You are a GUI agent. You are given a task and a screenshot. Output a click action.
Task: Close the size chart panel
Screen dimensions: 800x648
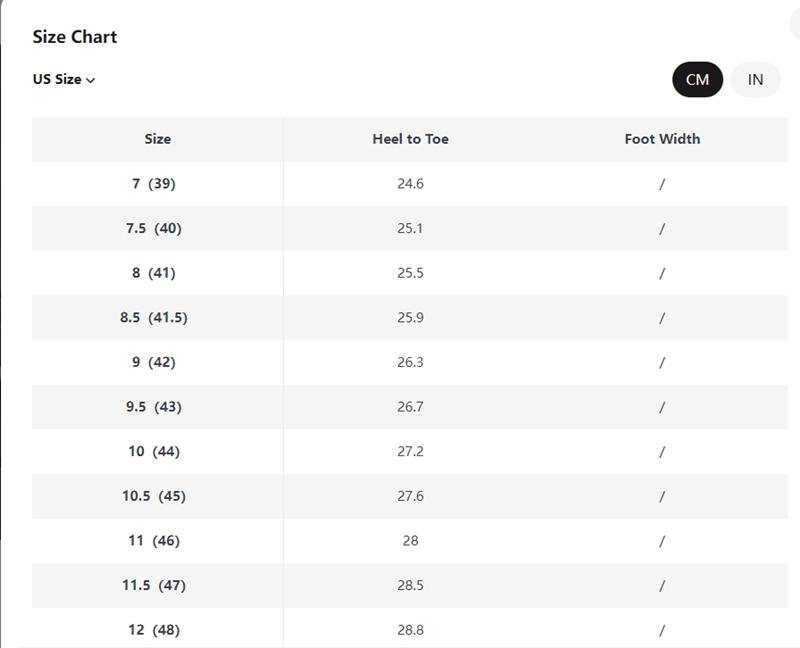pos(795,22)
